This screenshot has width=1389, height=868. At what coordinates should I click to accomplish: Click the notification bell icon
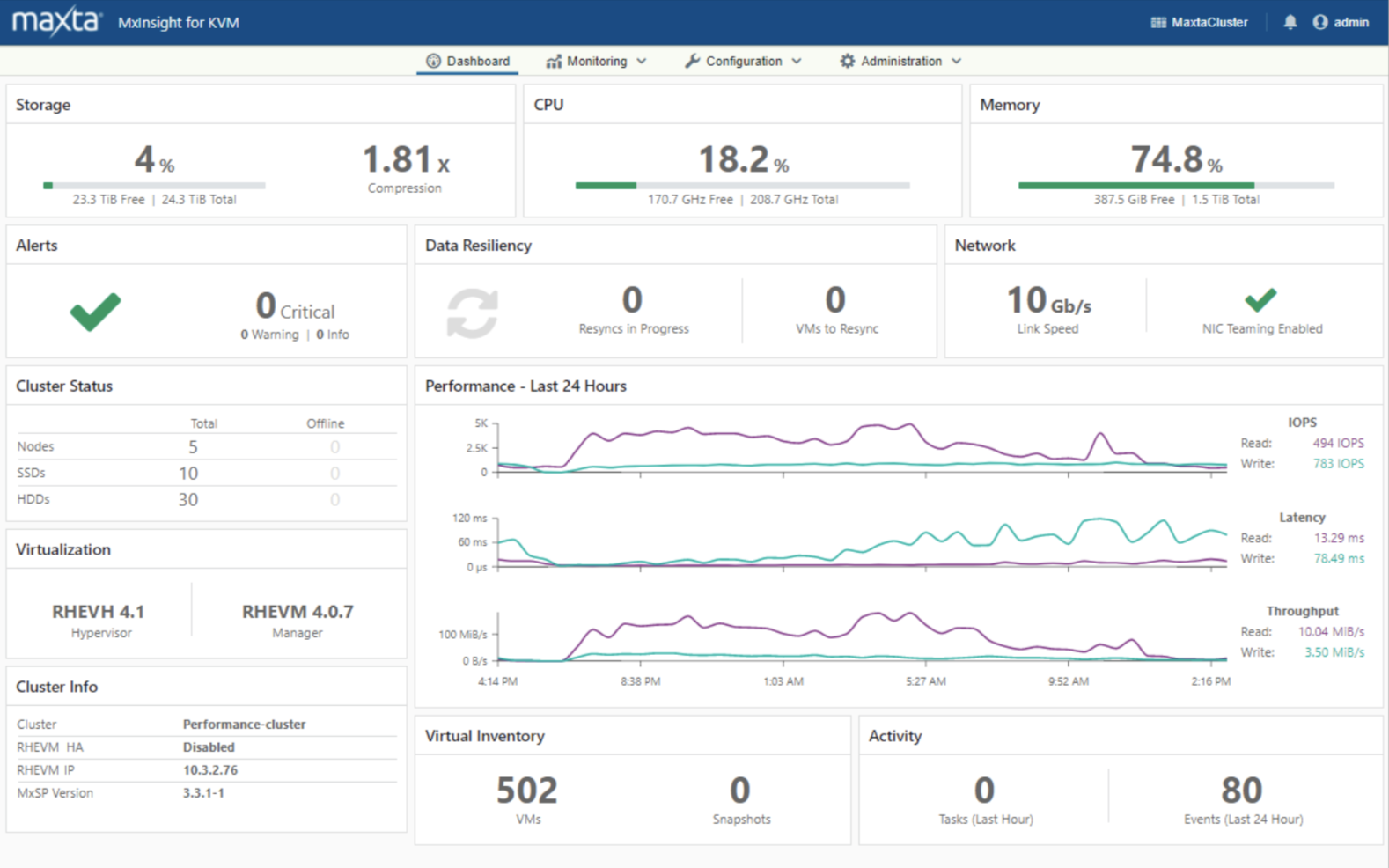click(1290, 23)
